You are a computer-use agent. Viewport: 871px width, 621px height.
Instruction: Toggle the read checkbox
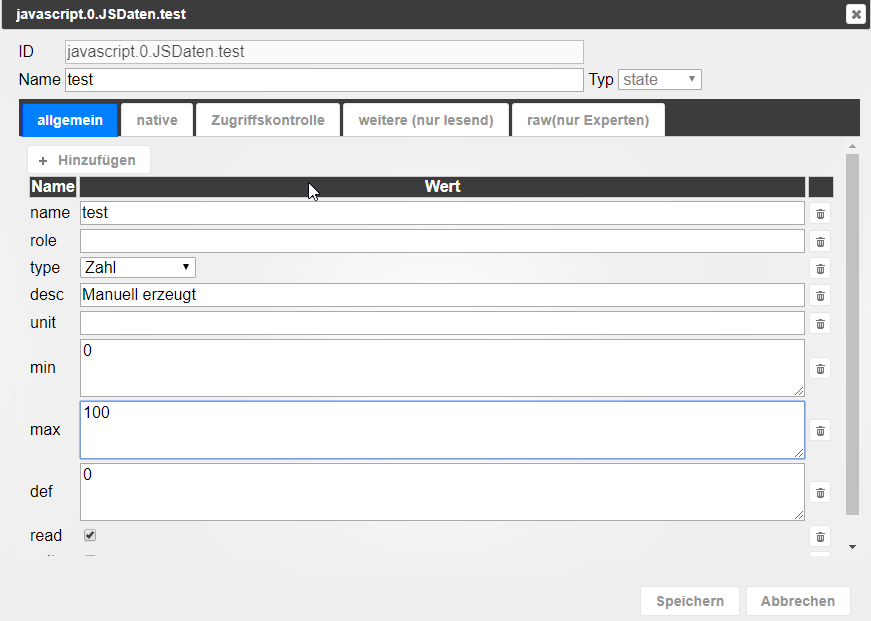coord(89,535)
